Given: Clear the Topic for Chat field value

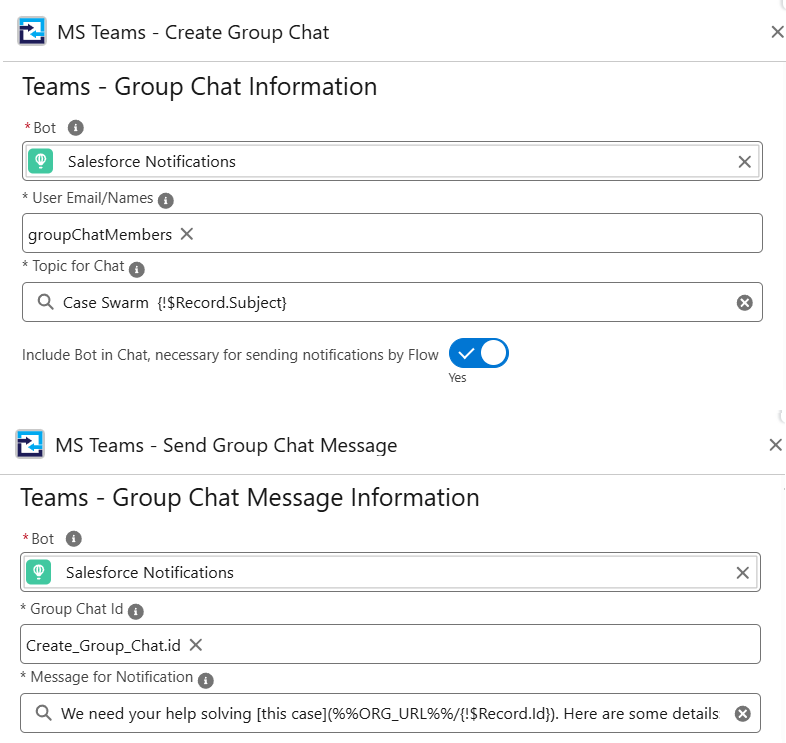Looking at the screenshot, I should 744,302.
